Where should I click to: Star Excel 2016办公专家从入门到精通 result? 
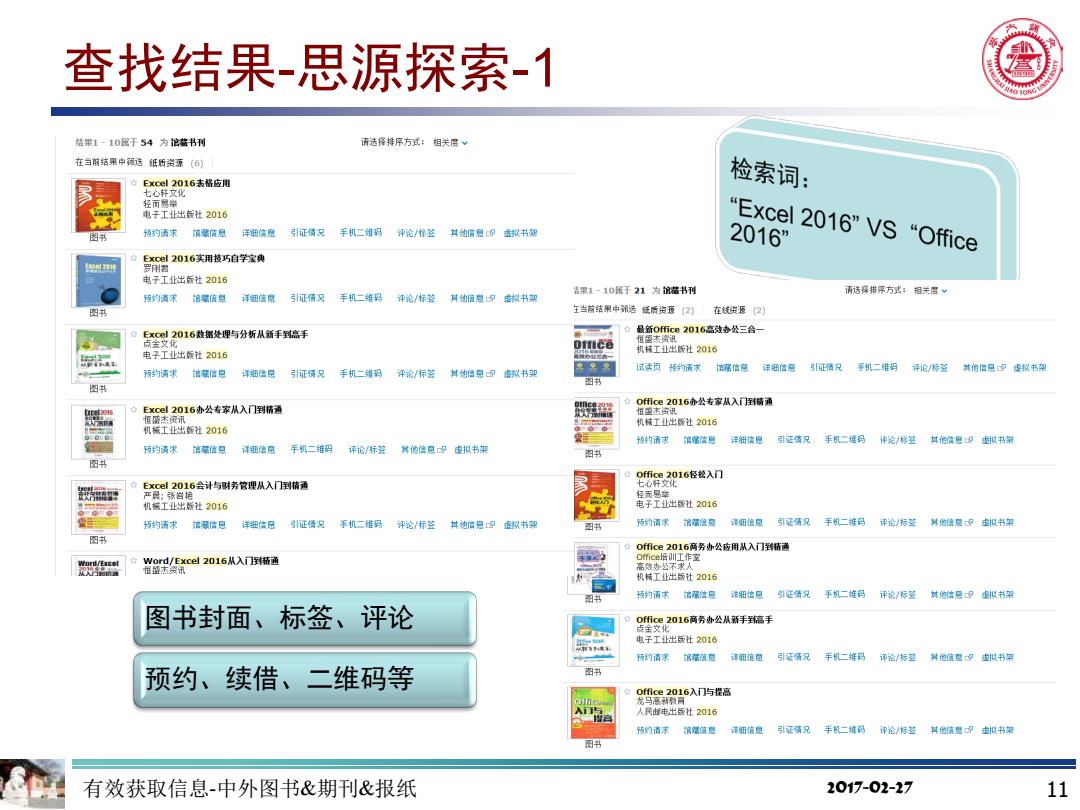click(x=134, y=409)
